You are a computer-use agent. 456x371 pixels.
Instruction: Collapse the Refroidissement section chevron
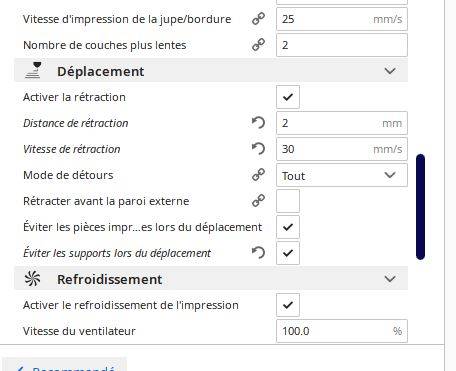pos(390,279)
